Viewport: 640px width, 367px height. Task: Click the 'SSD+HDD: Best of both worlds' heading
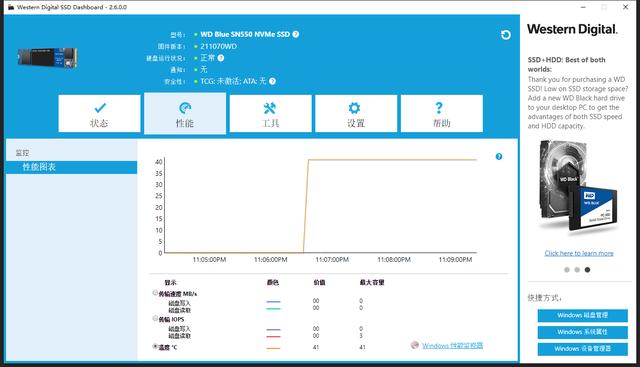click(567, 65)
